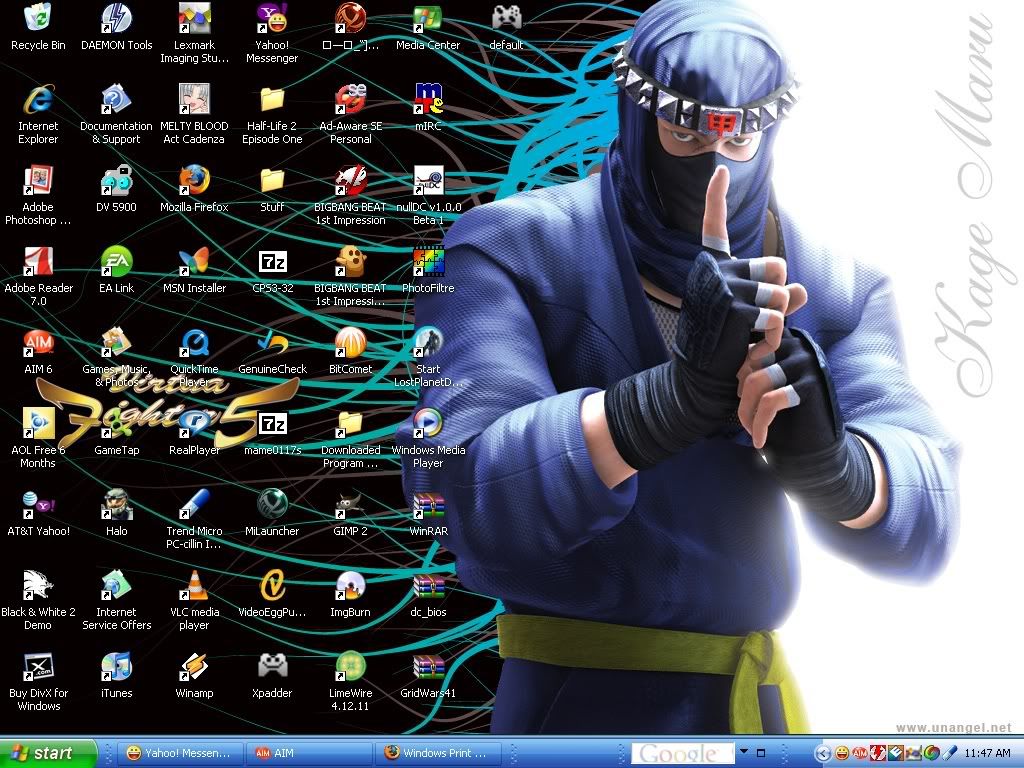Image resolution: width=1024 pixels, height=768 pixels.
Task: Select nullDC v1.0.0 Beta 1 icon
Action: [428, 180]
